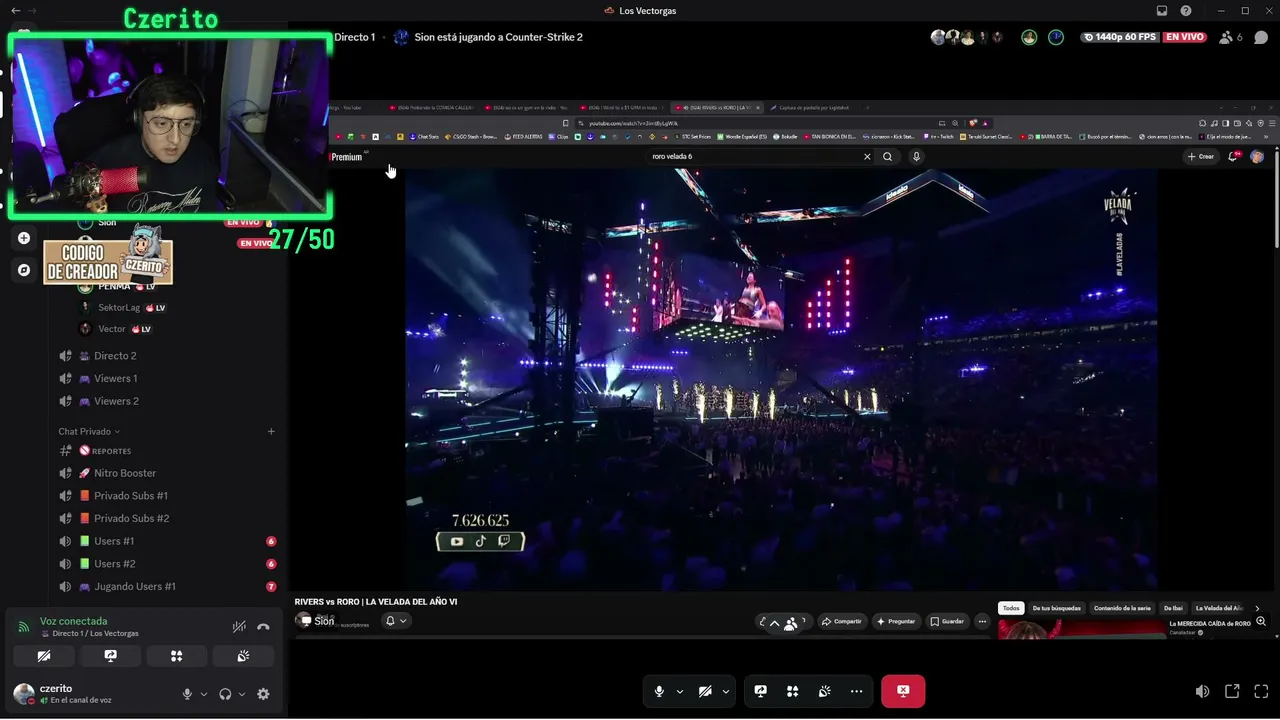
Task: Toggle noise suppression in voice panel
Action: tap(239, 627)
